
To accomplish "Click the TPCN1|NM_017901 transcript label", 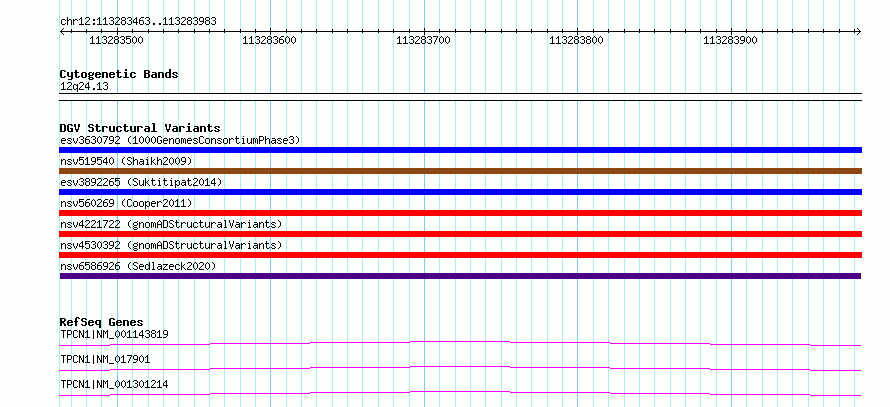I will pos(105,359).
